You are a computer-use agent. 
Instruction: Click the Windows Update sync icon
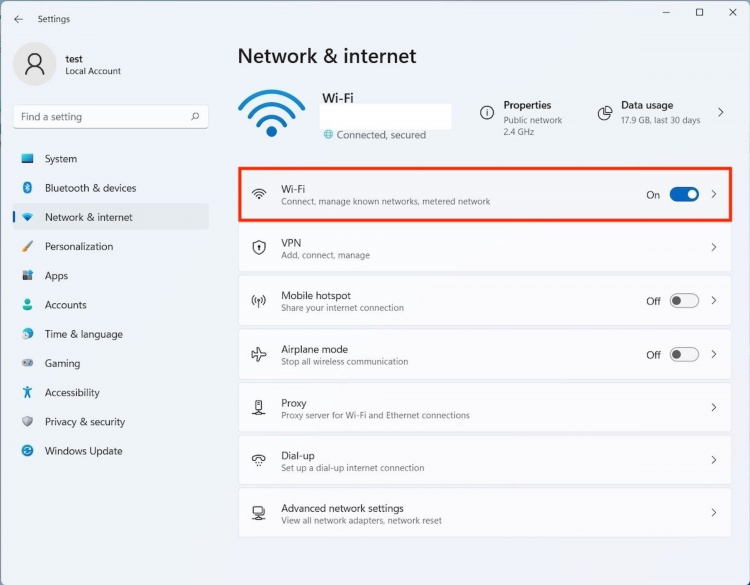click(x=27, y=450)
